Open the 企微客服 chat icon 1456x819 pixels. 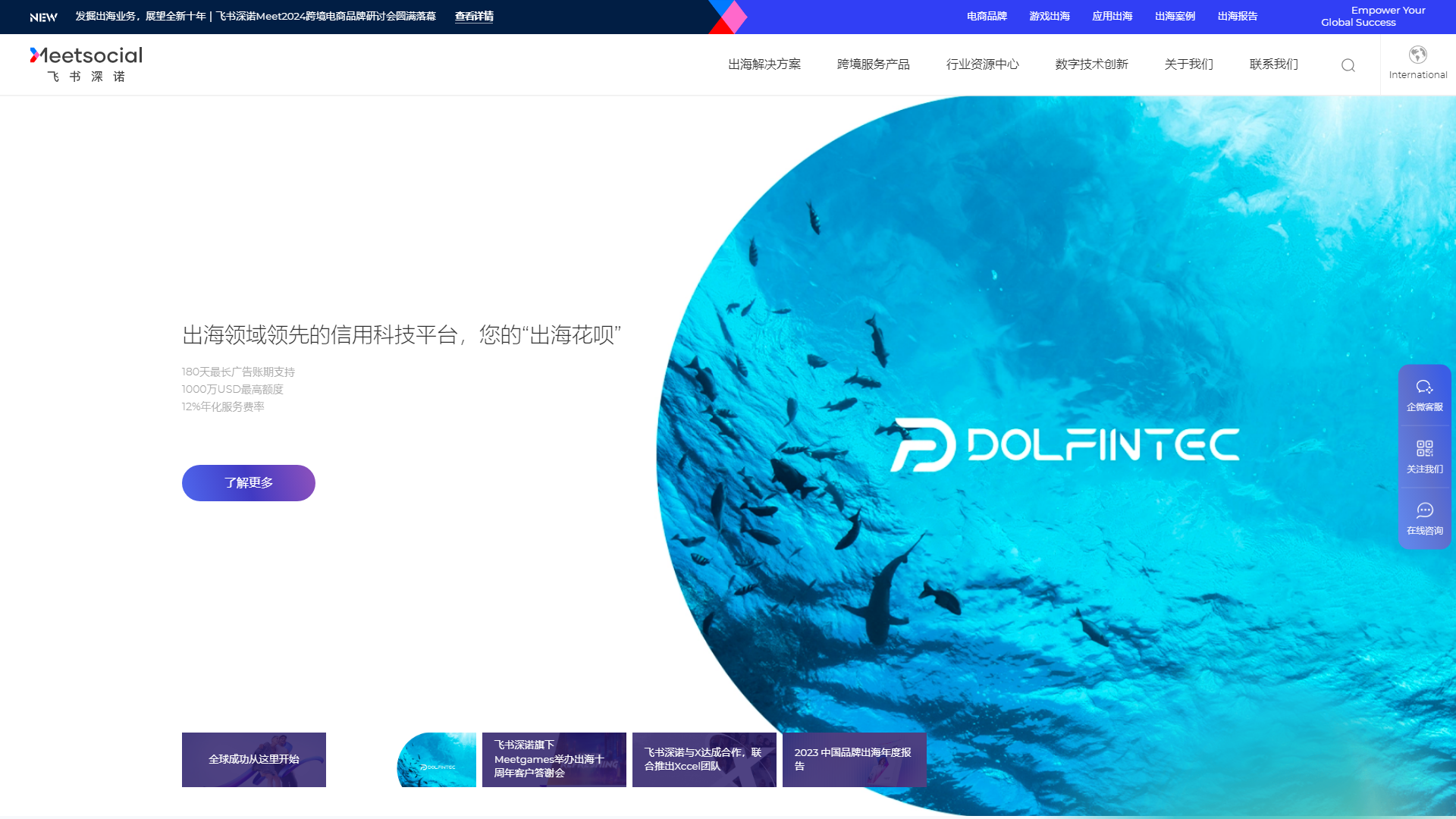[1424, 388]
